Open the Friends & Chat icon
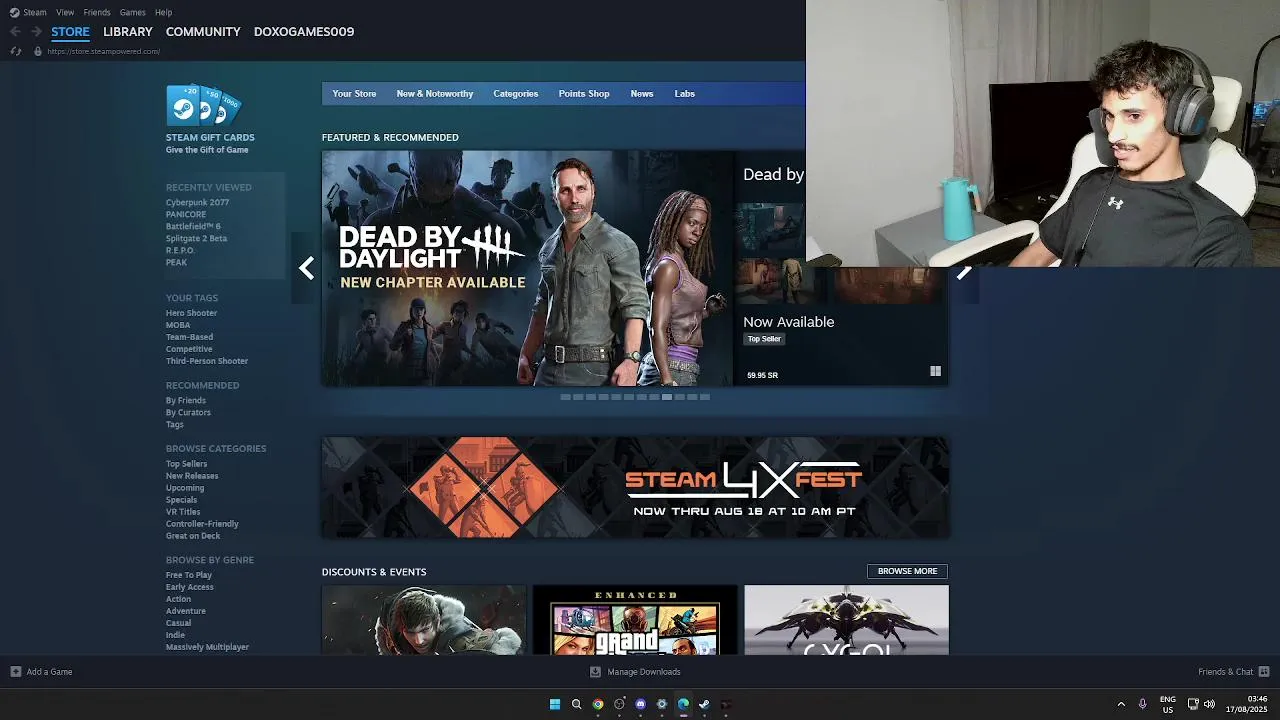This screenshot has height=720, width=1280. [1264, 672]
